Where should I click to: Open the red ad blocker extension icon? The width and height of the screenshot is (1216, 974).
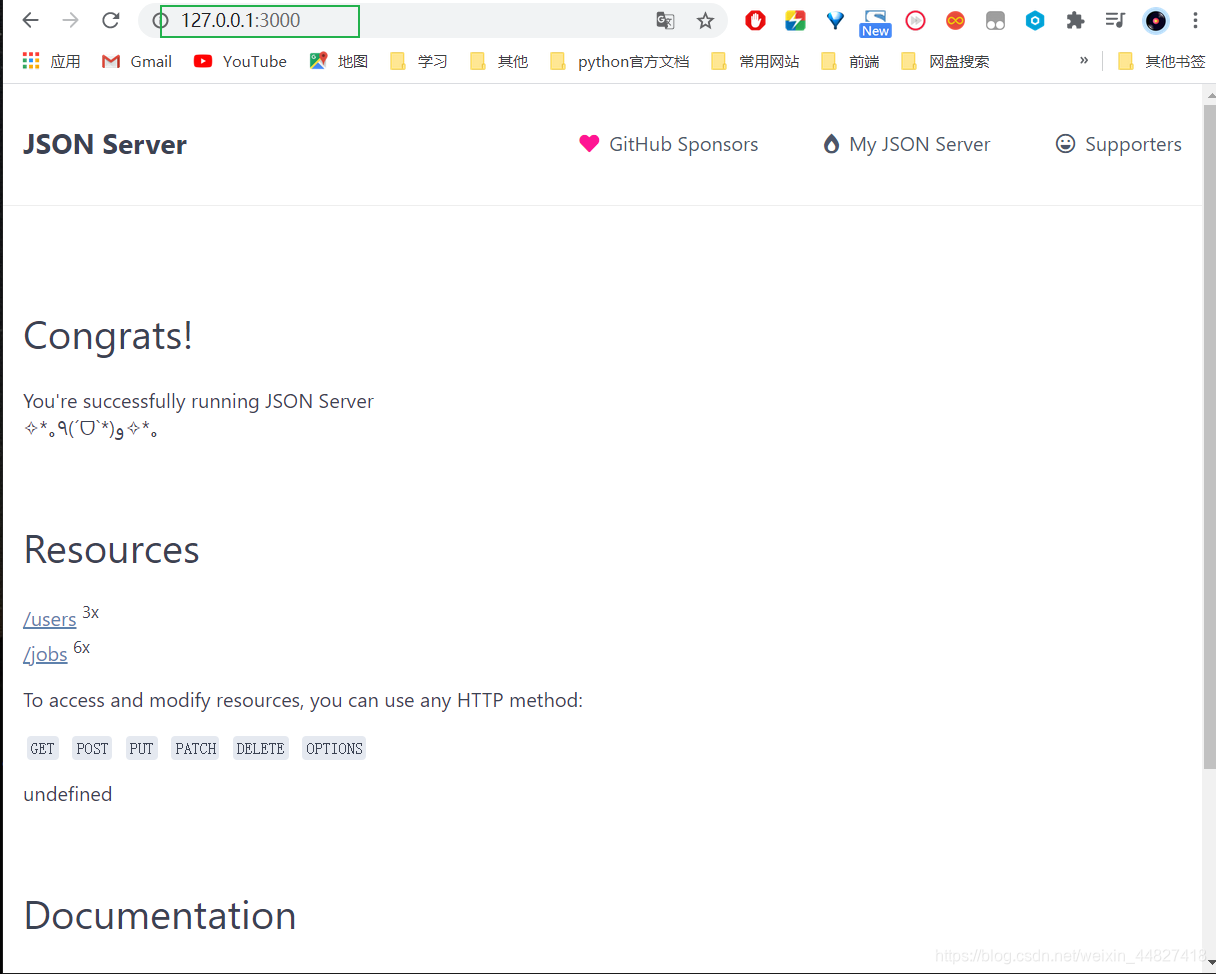[755, 20]
